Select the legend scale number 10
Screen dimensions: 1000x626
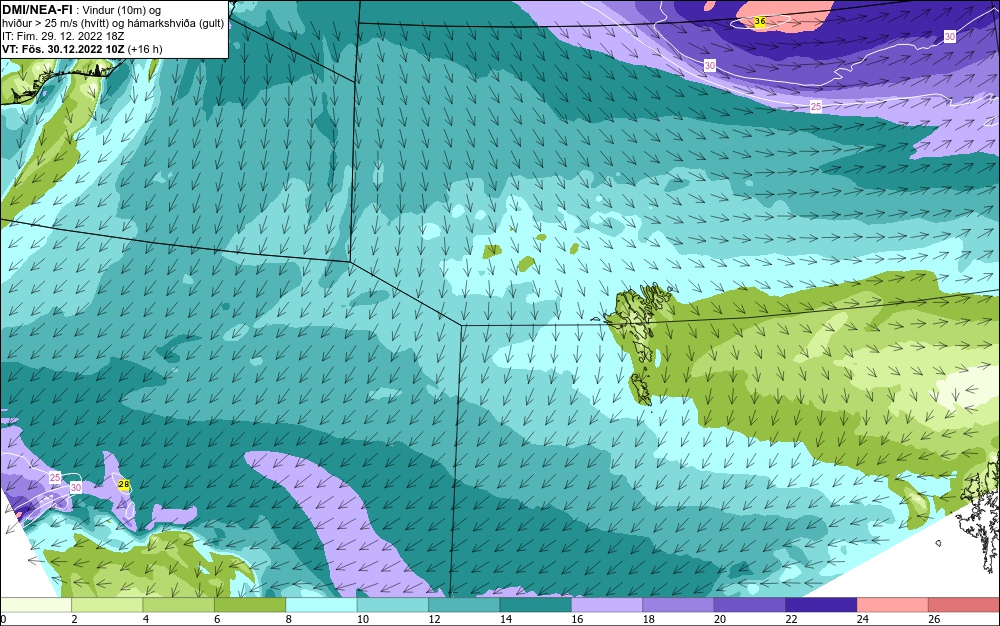(363, 619)
